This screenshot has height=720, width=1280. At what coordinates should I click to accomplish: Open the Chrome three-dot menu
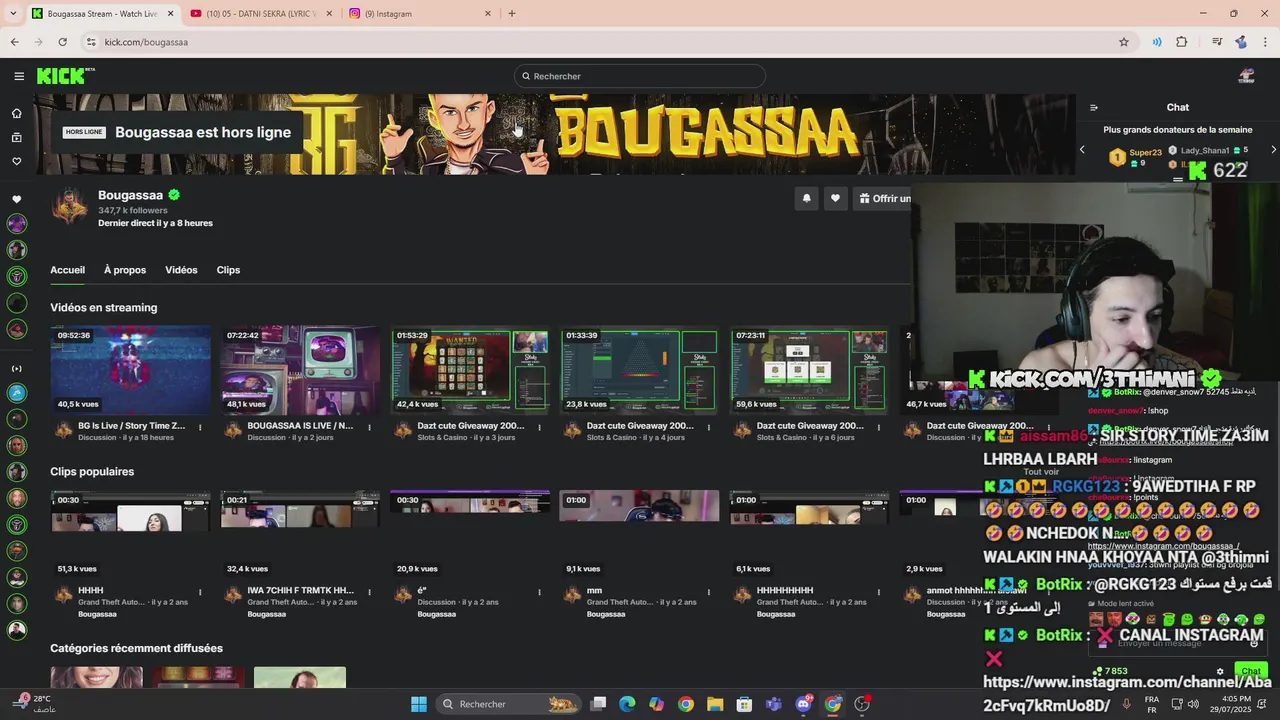[1266, 42]
